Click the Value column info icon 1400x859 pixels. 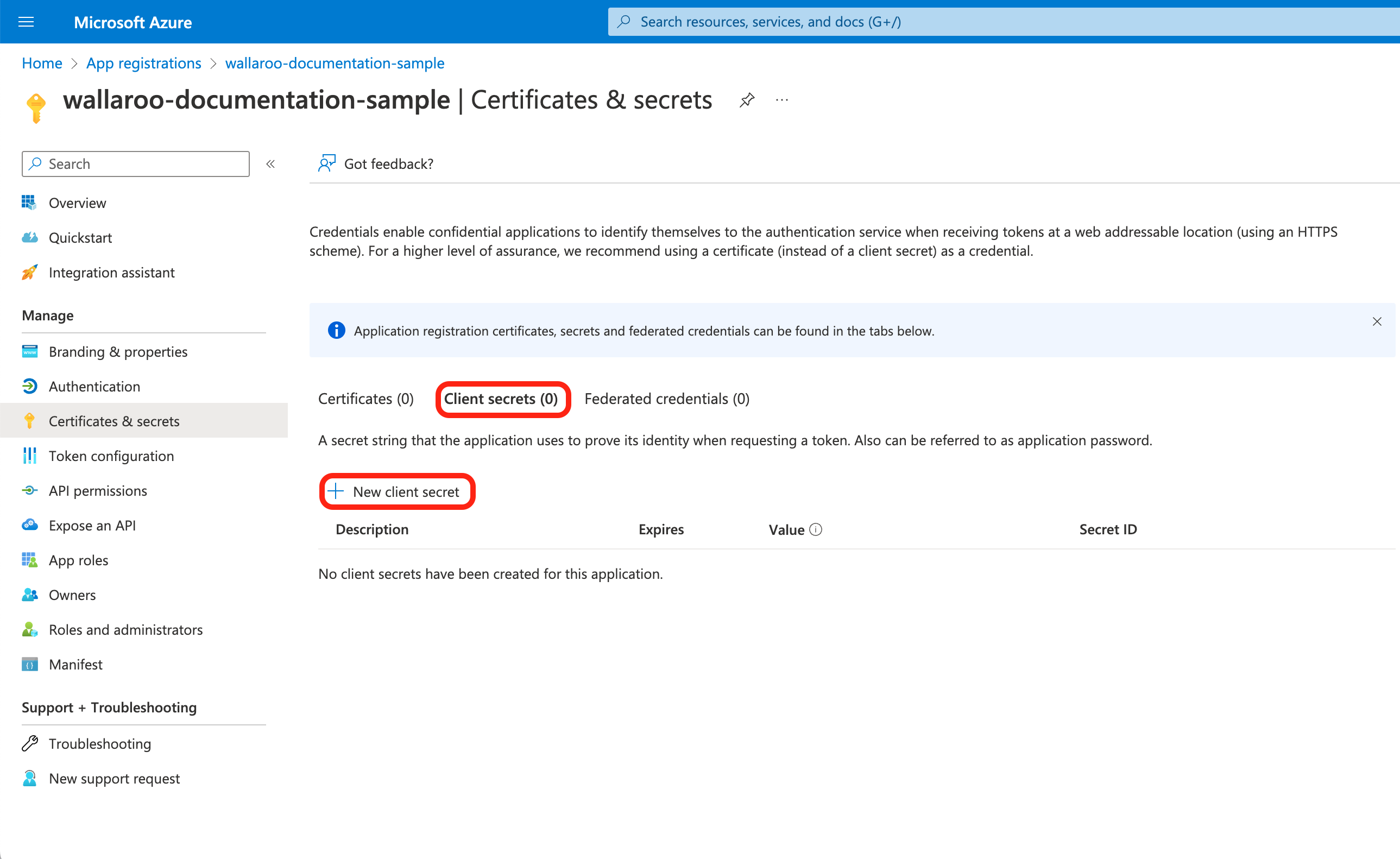pyautogui.click(x=815, y=529)
